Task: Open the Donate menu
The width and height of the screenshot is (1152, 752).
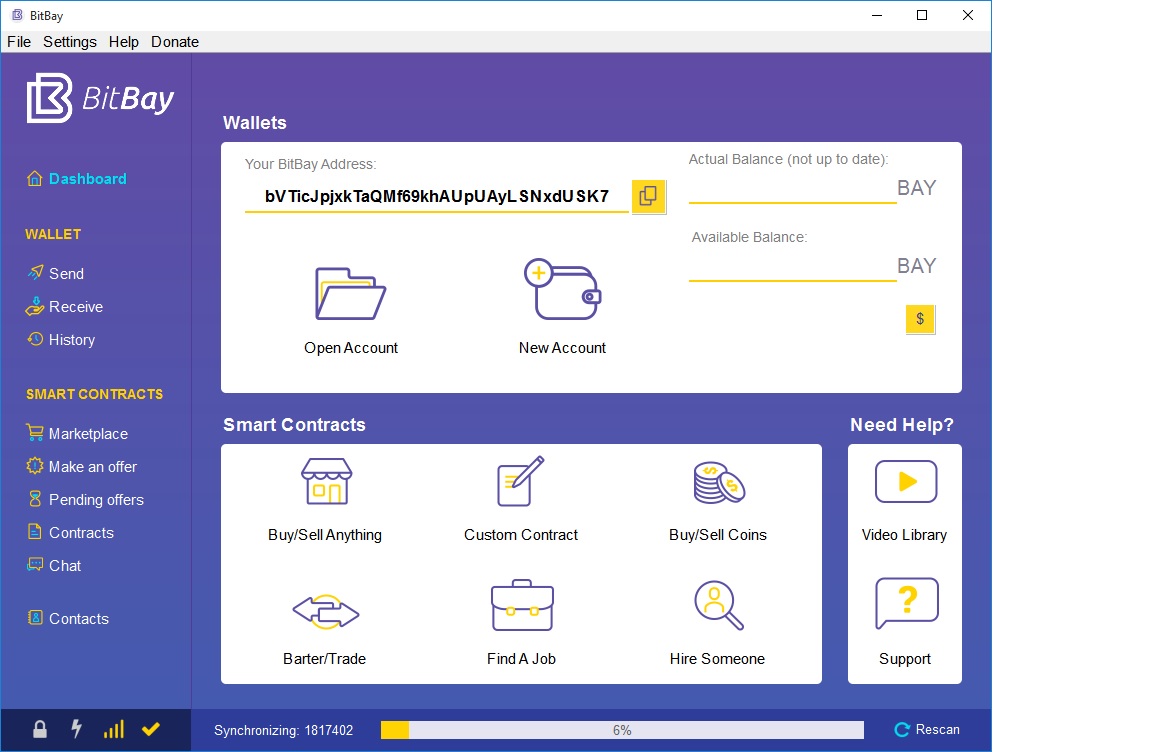Action: (175, 42)
